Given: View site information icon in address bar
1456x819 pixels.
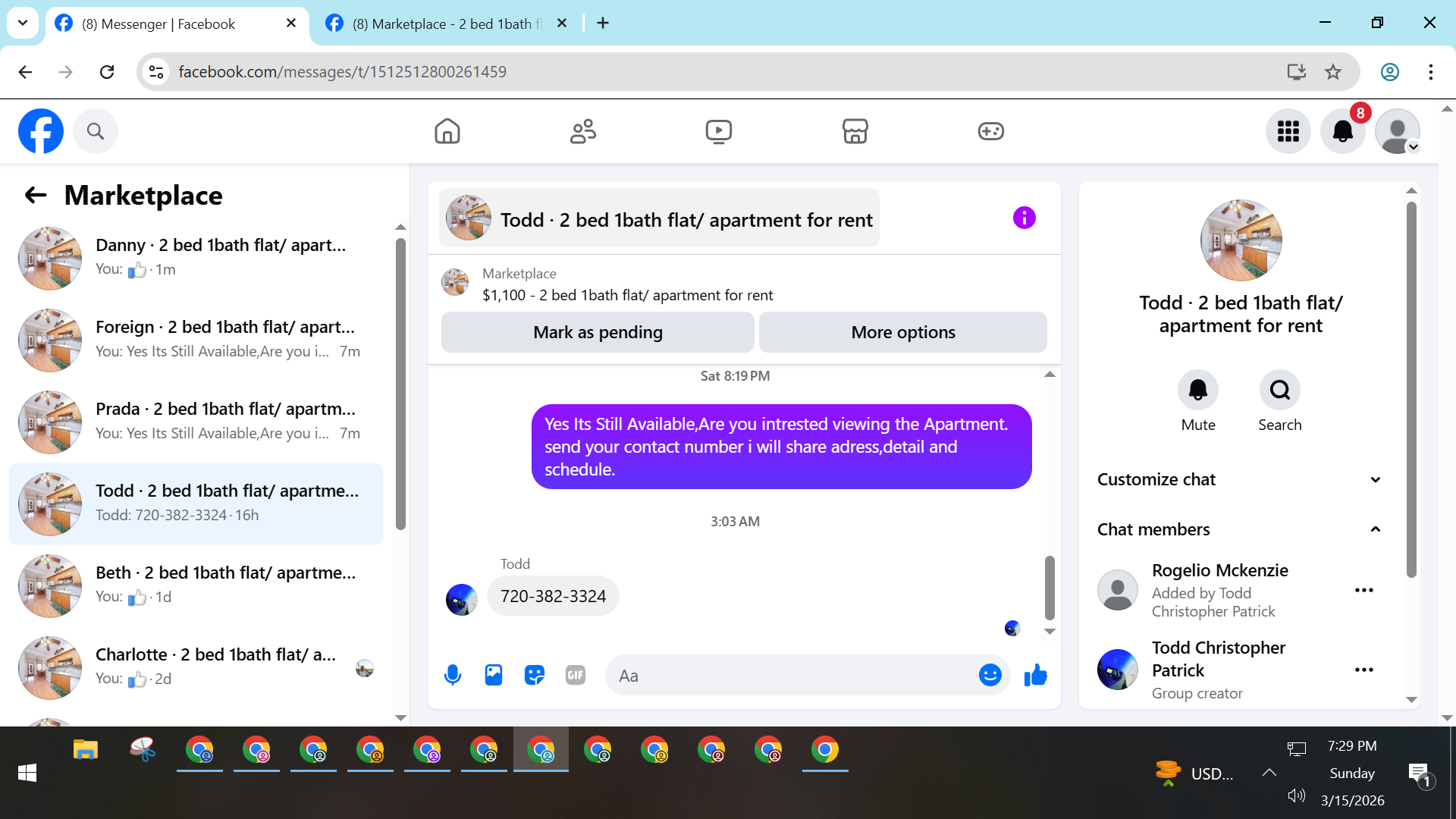Looking at the screenshot, I should tap(156, 72).
